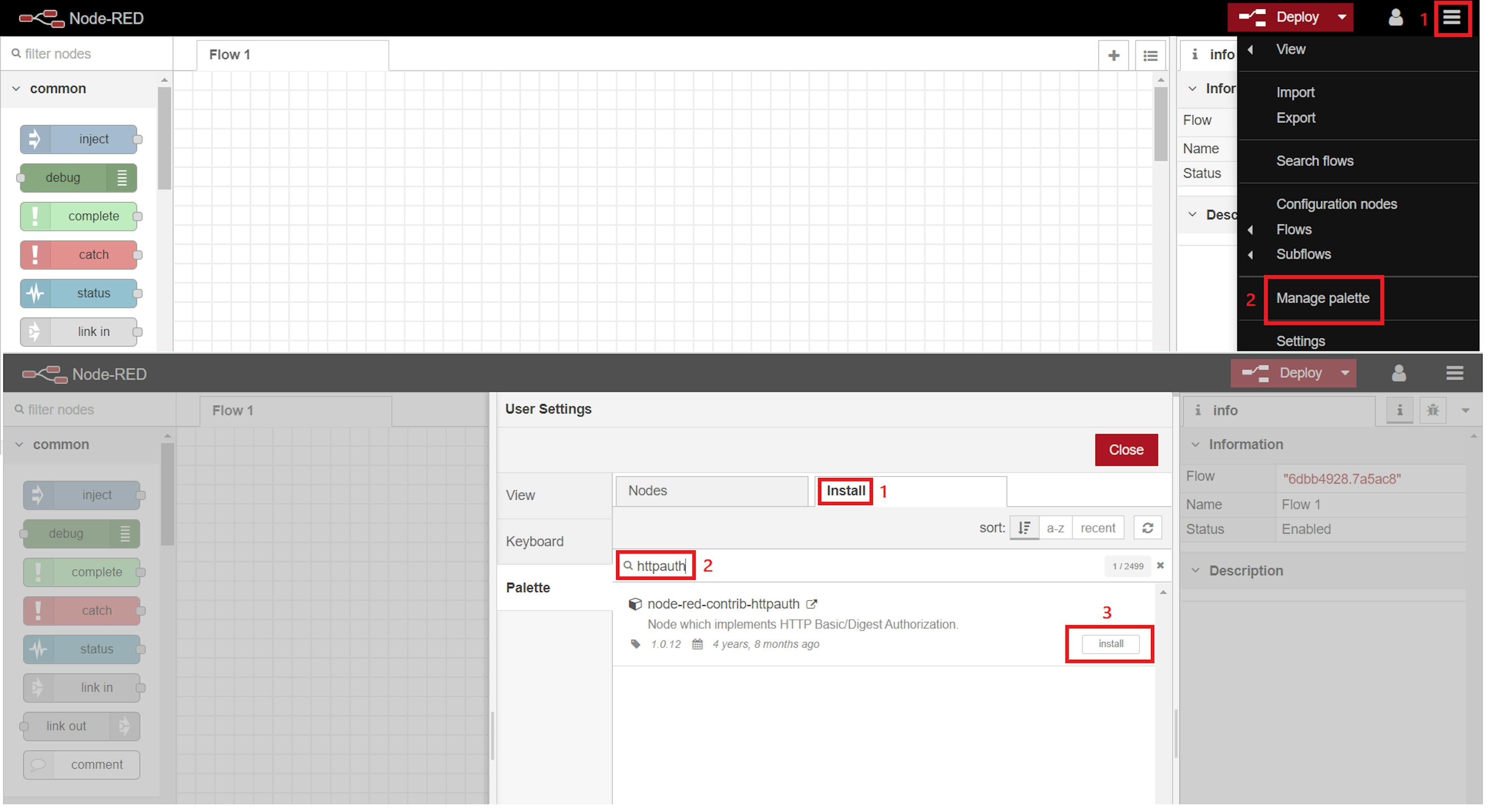Click filter nodes field in top window
Screen dimensions: 1489x812
pos(87,54)
